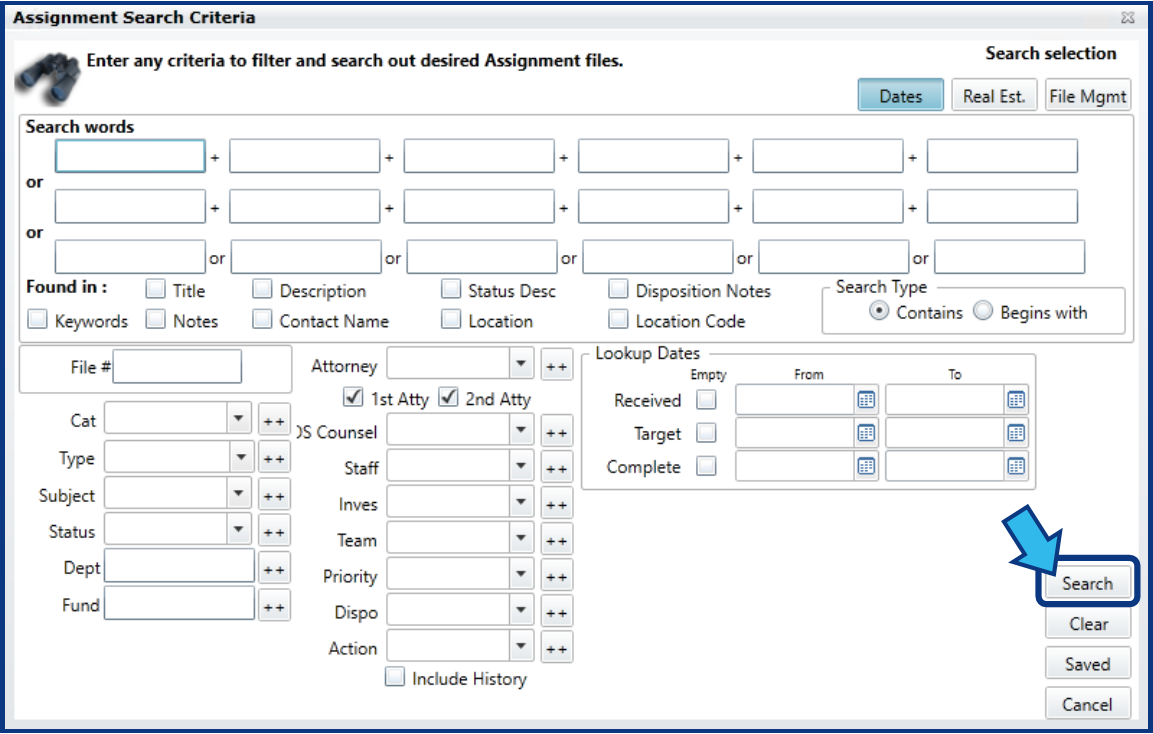Enable the Title checkbox
Viewport: 1153px width, 734px height.
click(155, 289)
